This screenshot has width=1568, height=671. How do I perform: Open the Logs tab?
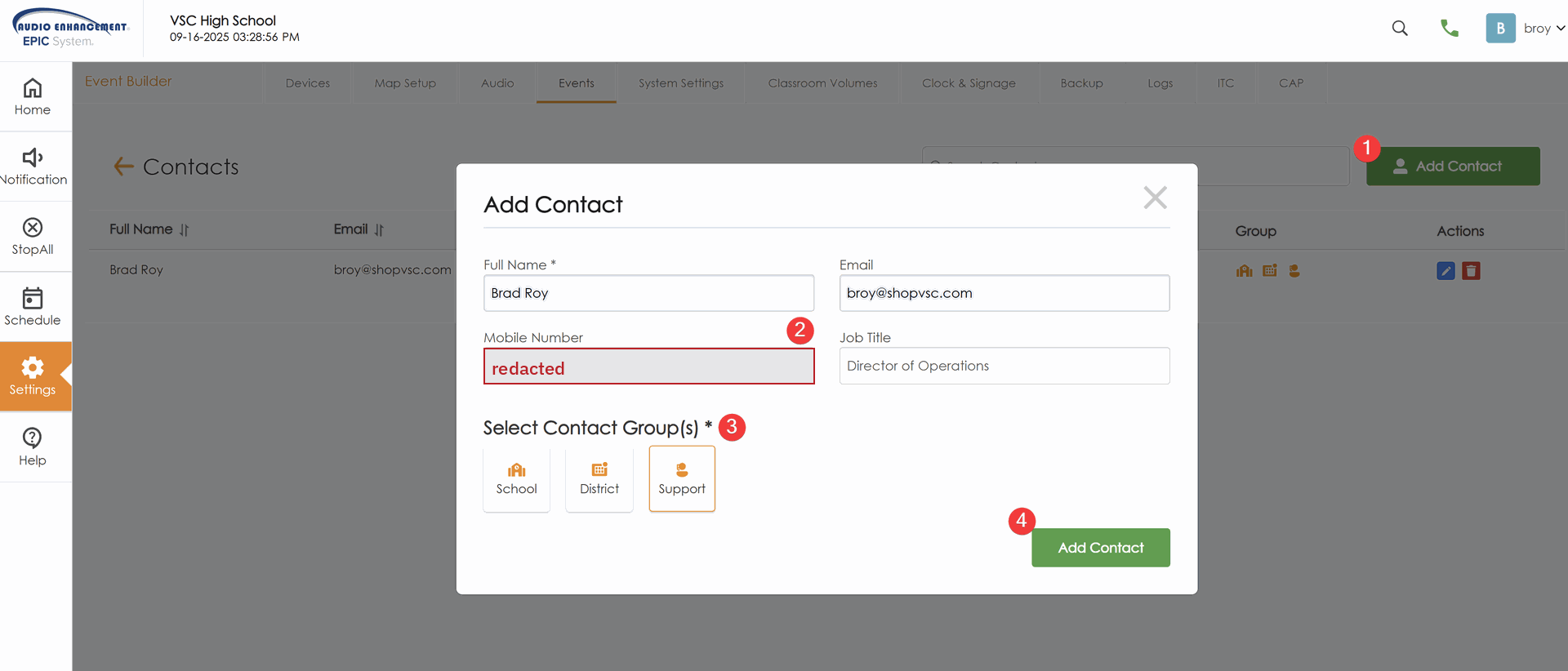[1160, 83]
